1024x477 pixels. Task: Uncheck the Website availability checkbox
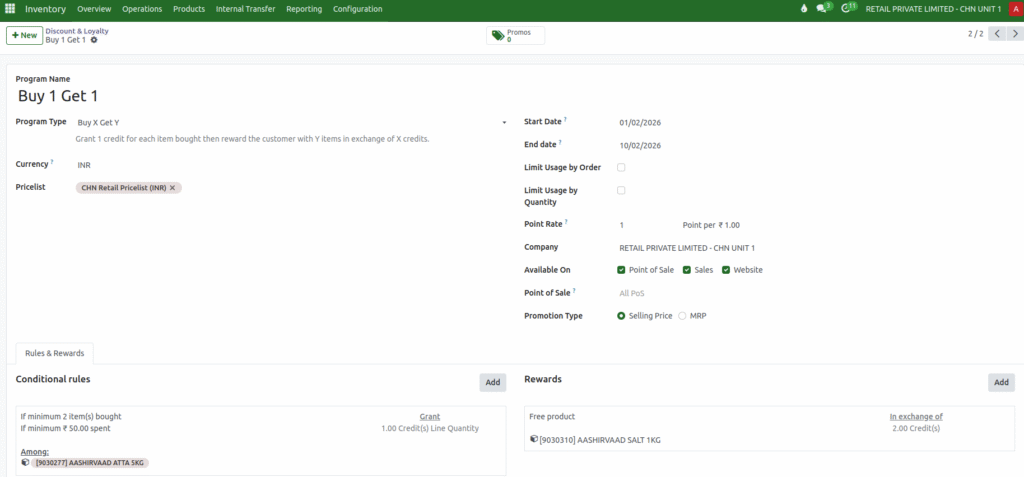[726, 270]
